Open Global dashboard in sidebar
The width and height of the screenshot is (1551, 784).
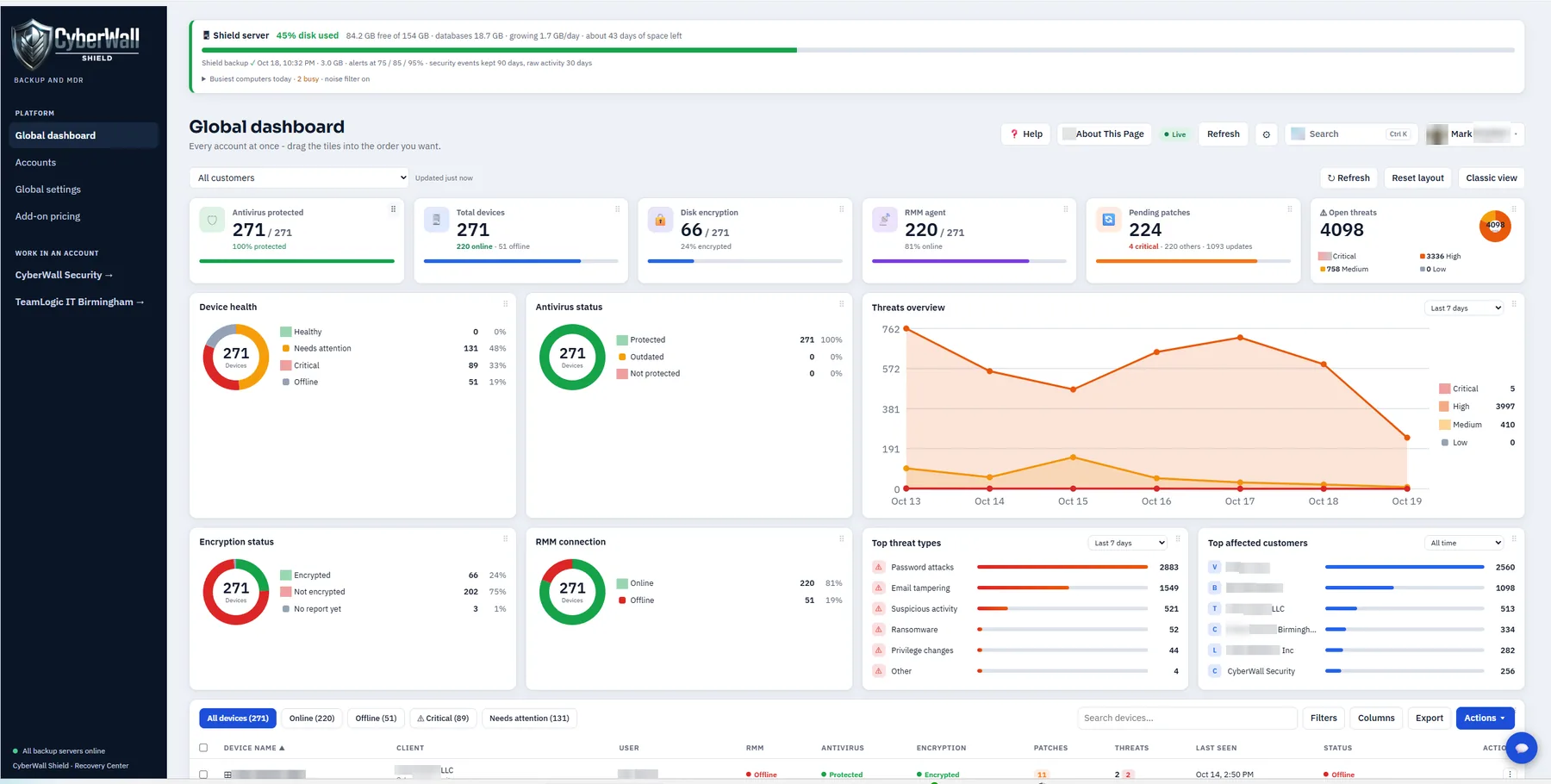[84, 135]
